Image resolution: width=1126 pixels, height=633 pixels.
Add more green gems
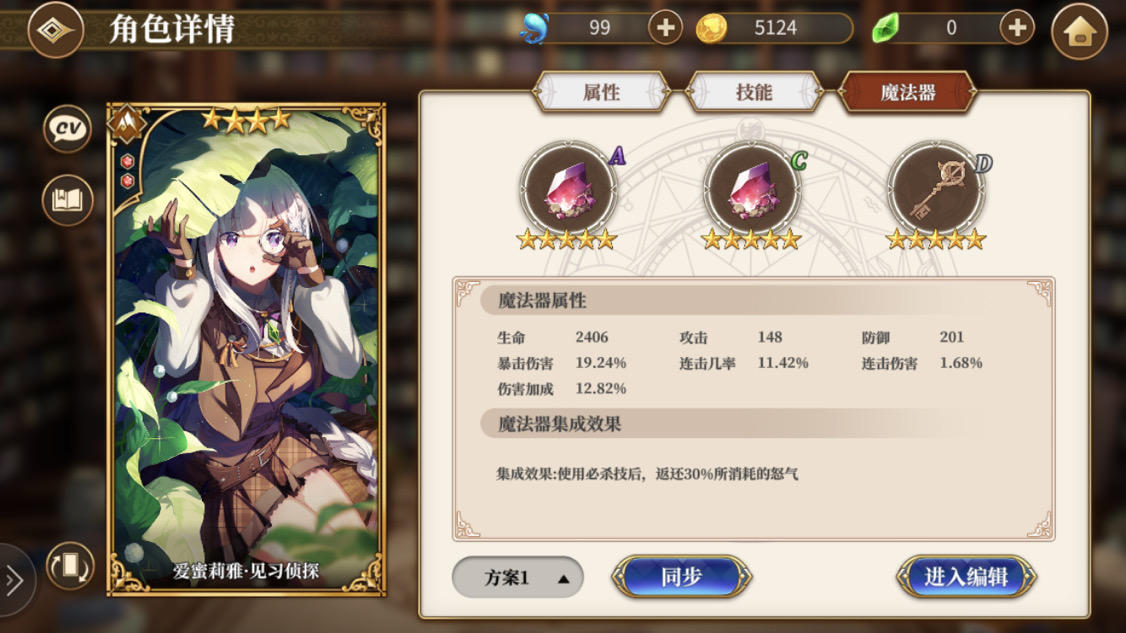coord(1017,28)
